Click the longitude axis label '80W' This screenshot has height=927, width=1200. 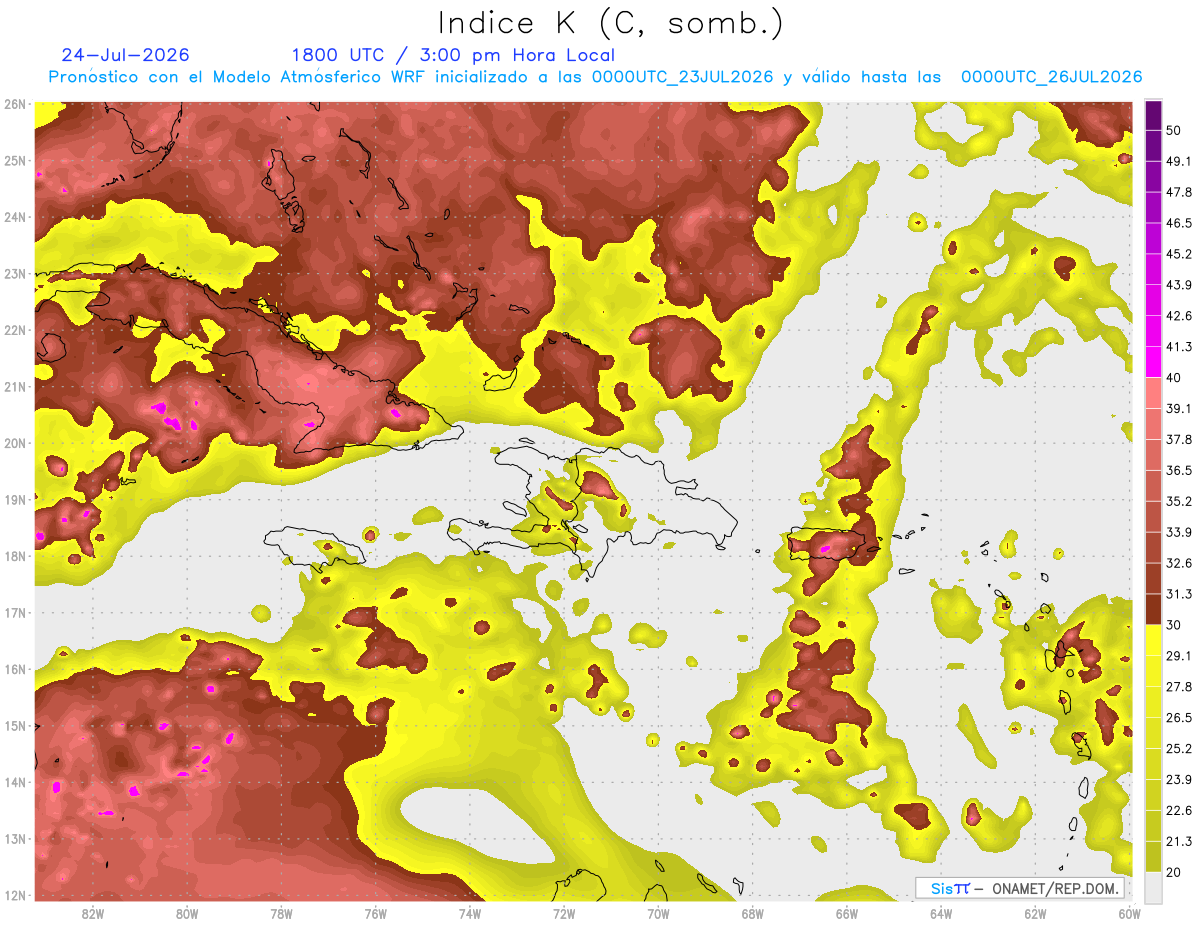pos(187,914)
